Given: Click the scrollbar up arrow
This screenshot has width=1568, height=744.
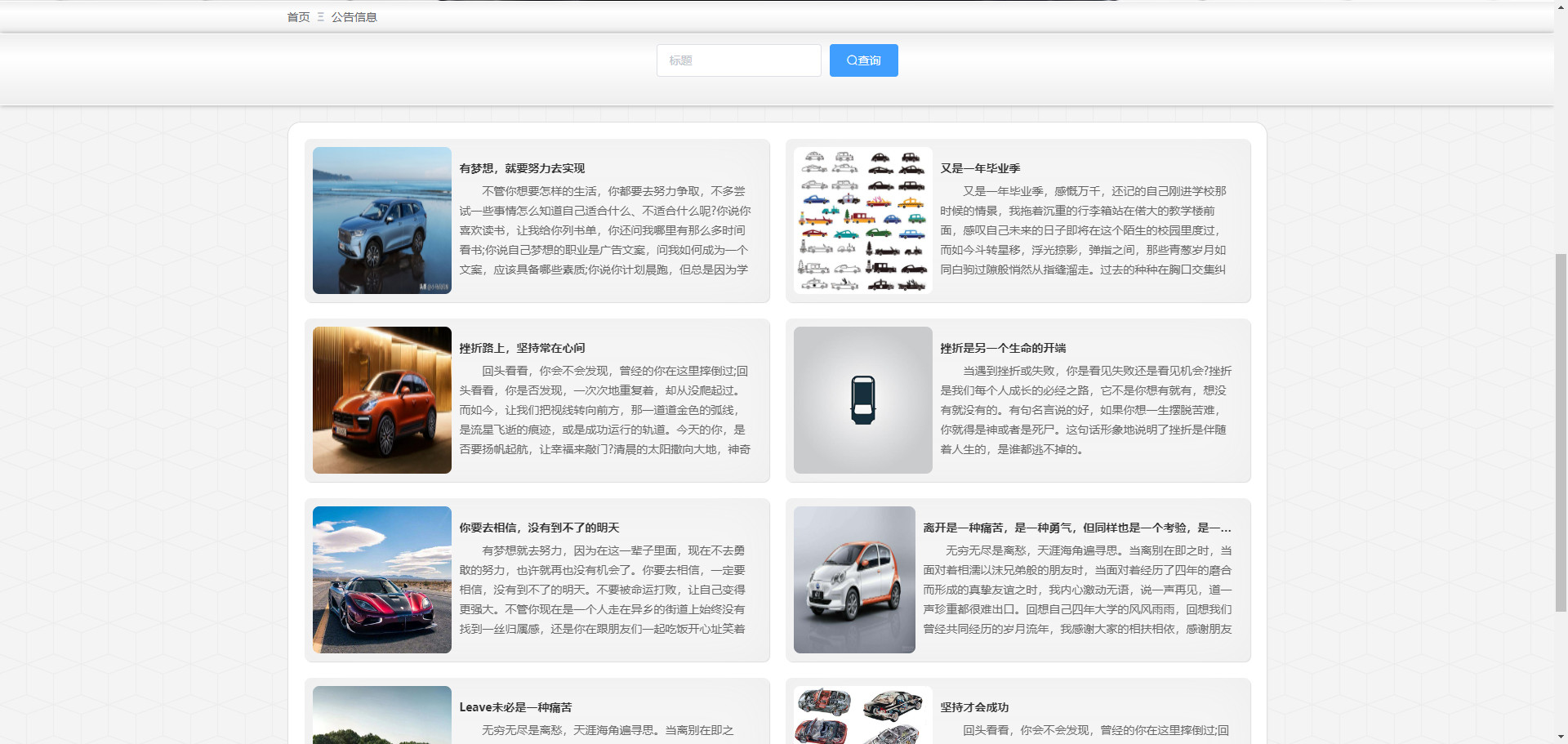Looking at the screenshot, I should click(1561, 6).
